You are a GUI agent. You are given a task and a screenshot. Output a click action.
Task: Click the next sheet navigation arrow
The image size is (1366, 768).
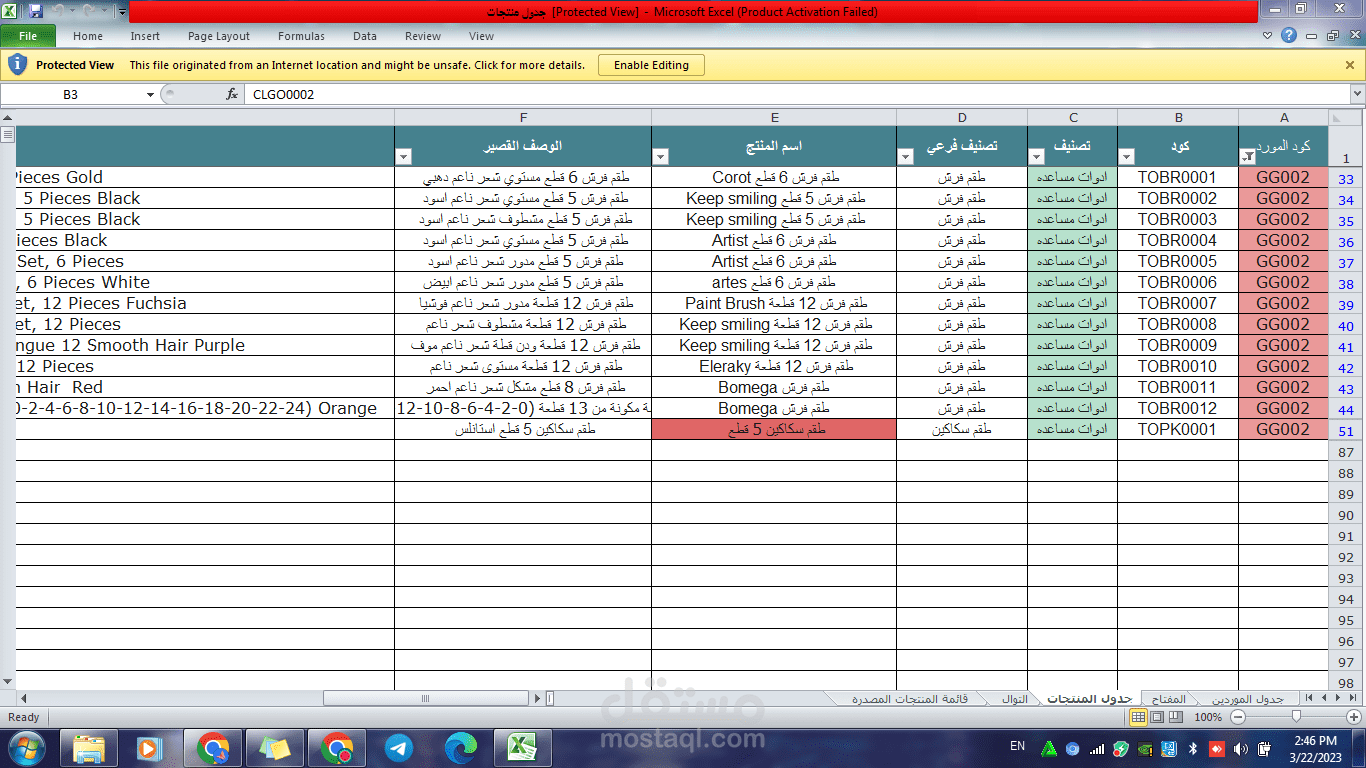[1337, 698]
